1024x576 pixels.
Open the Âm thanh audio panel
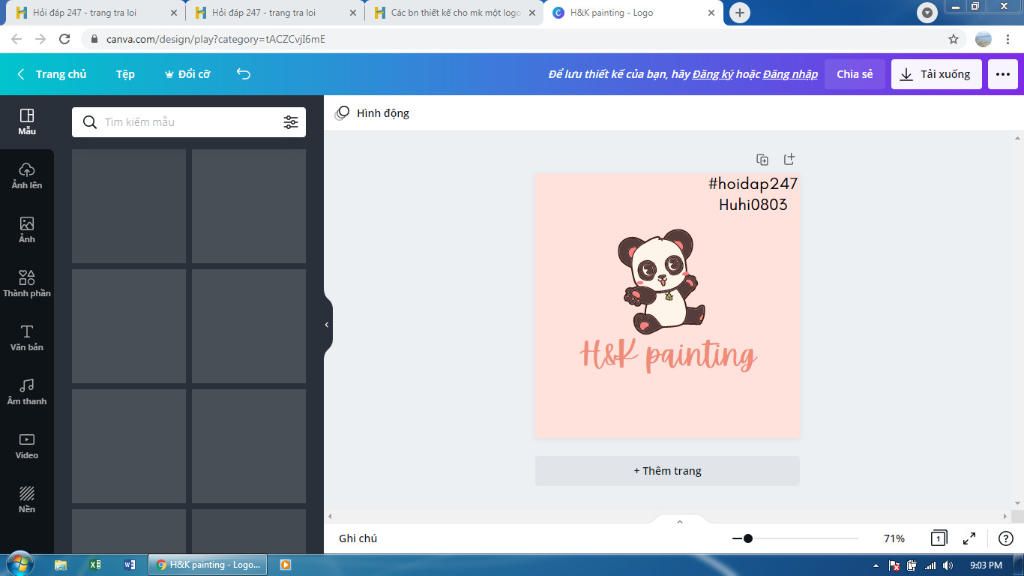27,392
